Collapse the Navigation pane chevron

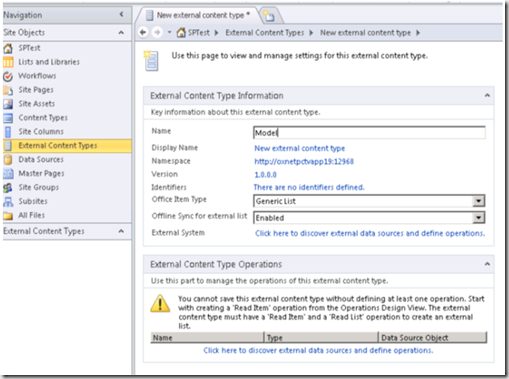(121, 14)
